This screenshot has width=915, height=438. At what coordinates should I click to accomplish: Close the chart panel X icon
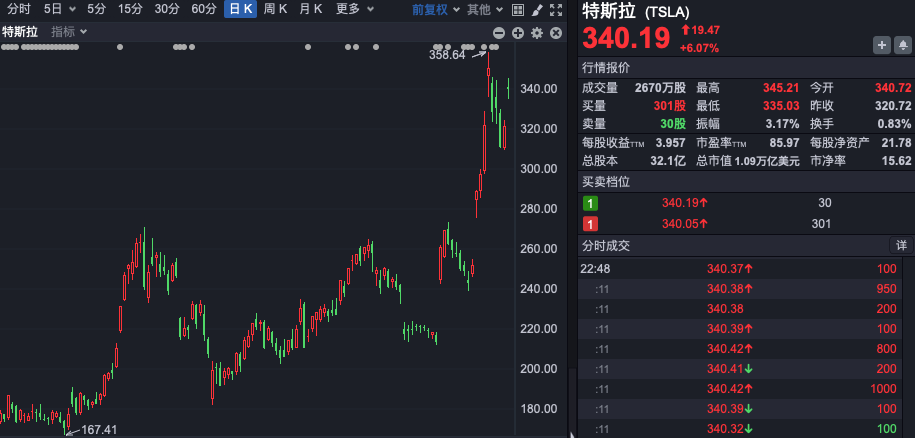click(x=556, y=33)
